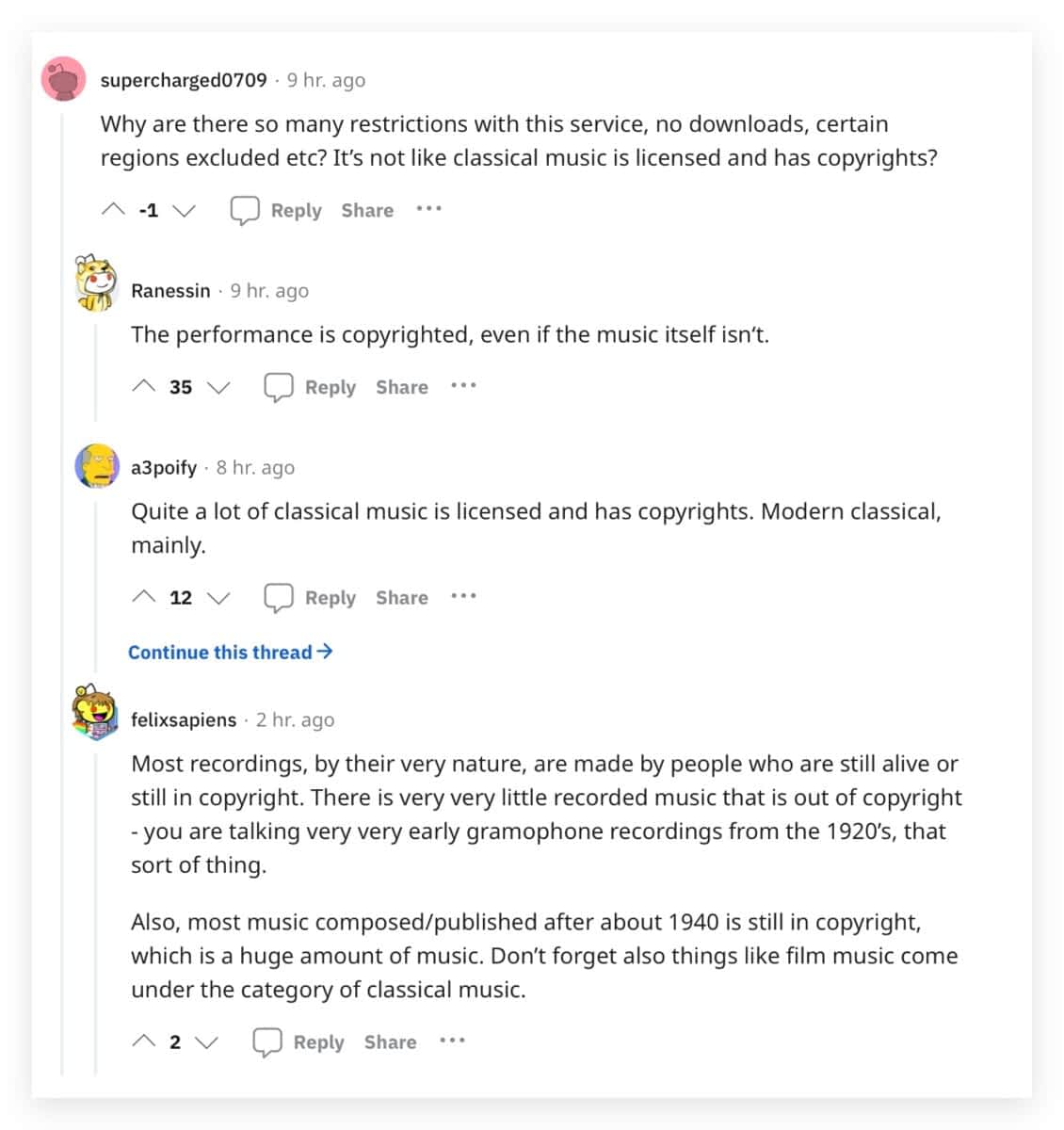
Task: Open more options menu on Ranessin's comment
Action: 463,386
